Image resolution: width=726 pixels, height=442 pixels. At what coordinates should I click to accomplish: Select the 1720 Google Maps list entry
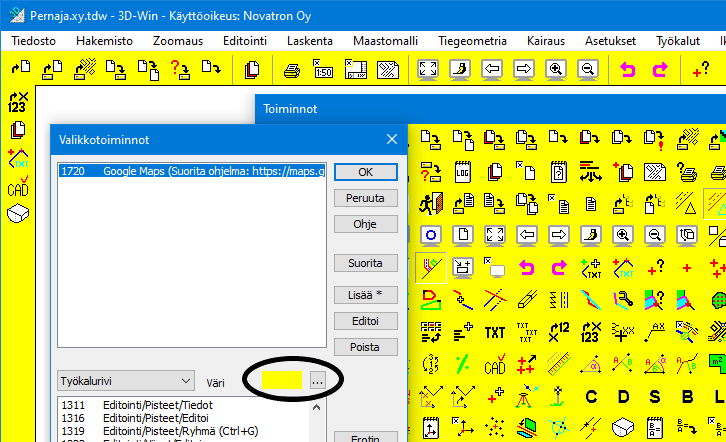[x=190, y=172]
